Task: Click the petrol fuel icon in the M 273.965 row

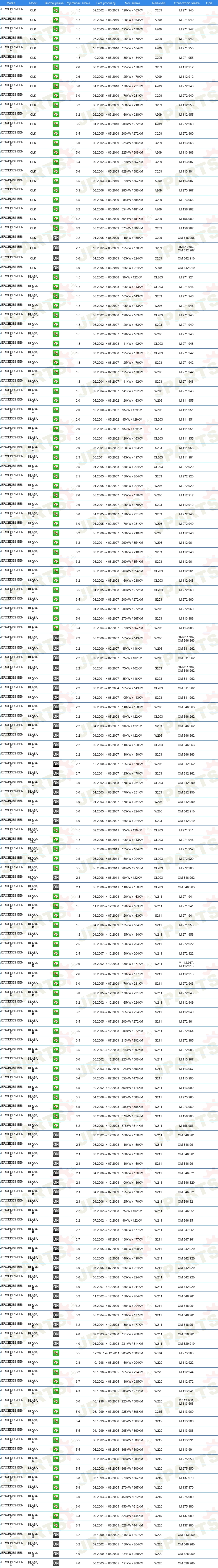Action: tap(55, 200)
